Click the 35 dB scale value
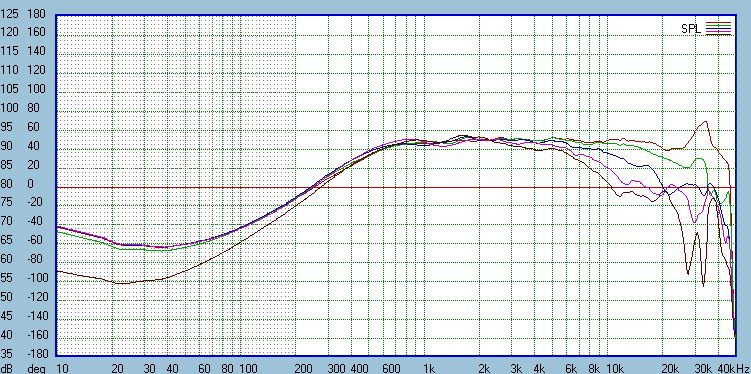The width and height of the screenshot is (751, 374). (7, 354)
